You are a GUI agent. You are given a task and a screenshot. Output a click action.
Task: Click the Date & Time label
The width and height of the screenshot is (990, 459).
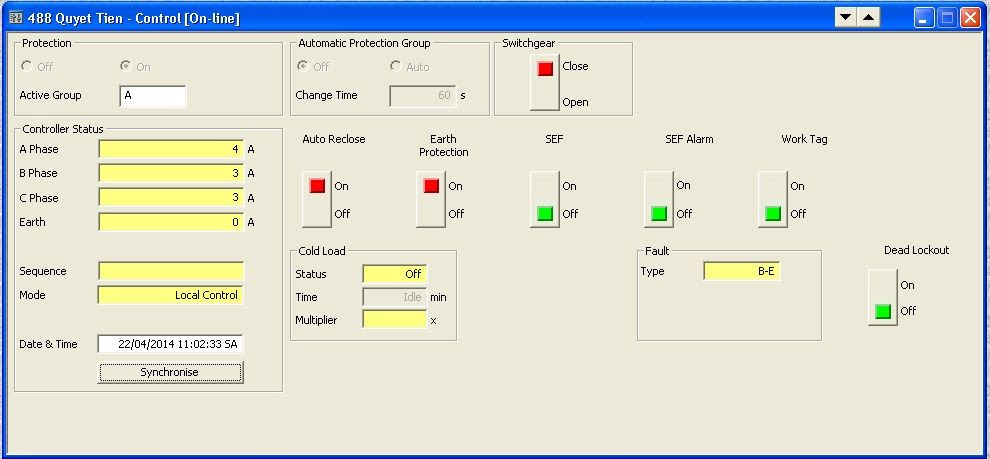tap(49, 344)
